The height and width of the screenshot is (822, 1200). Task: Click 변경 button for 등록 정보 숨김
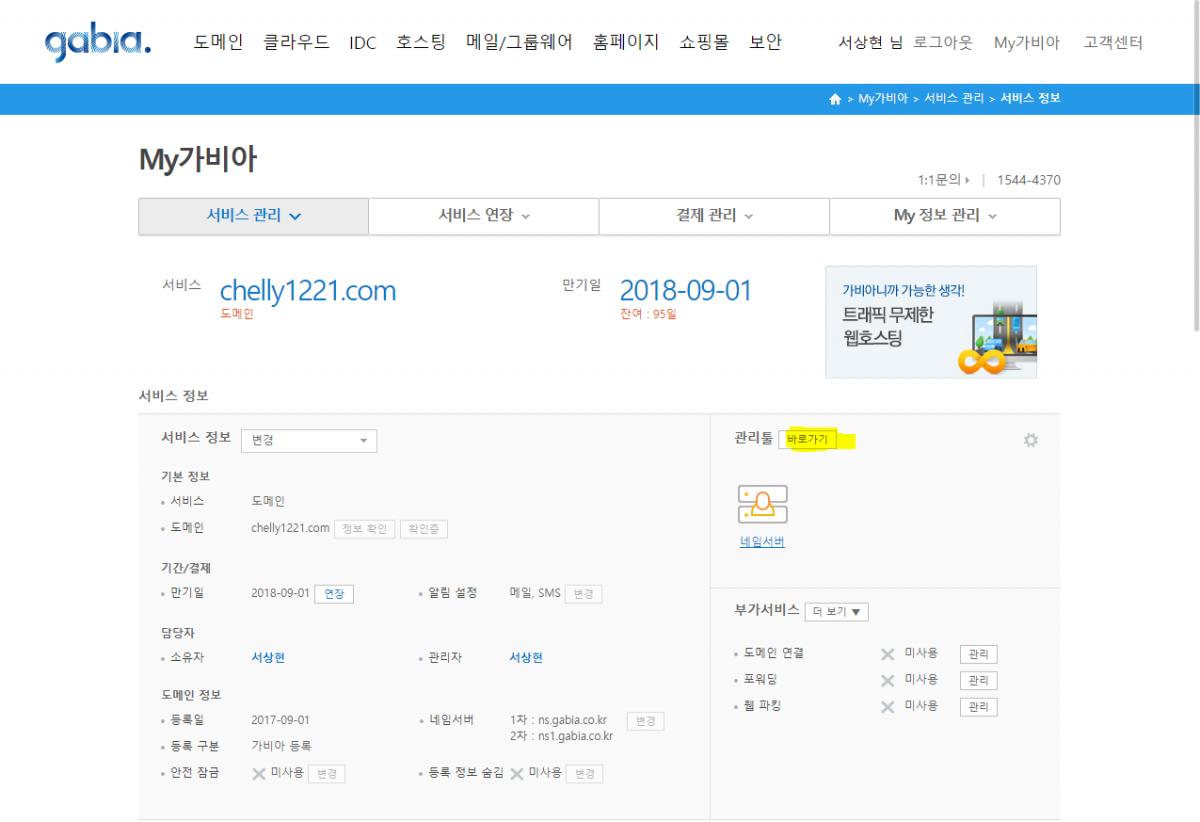coord(584,774)
